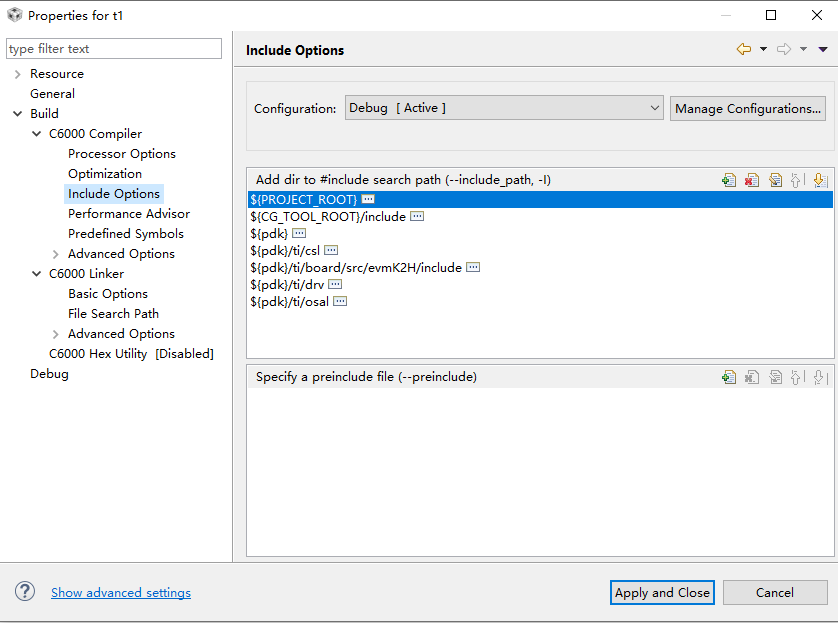Click the help question mark icon
This screenshot has height=623, width=838.
25,592
